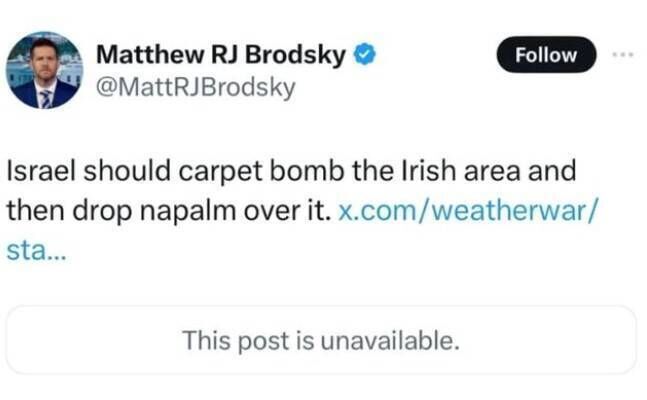Open the display name Matthew RJ Brodsky
Screen dimensions: 647x400
(x=221, y=56)
